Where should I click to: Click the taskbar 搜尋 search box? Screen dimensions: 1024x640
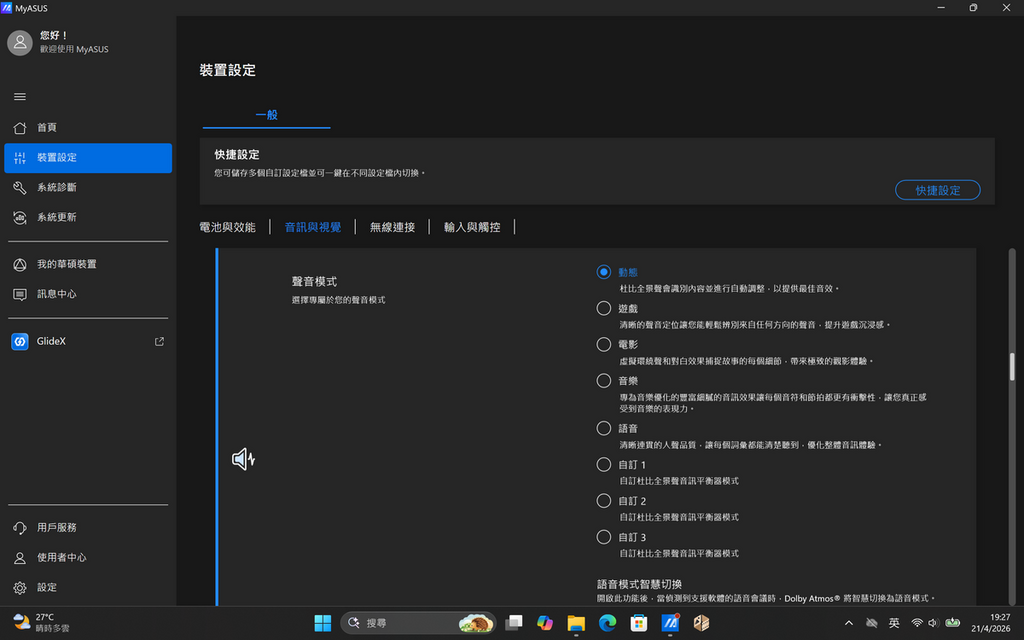(x=418, y=623)
